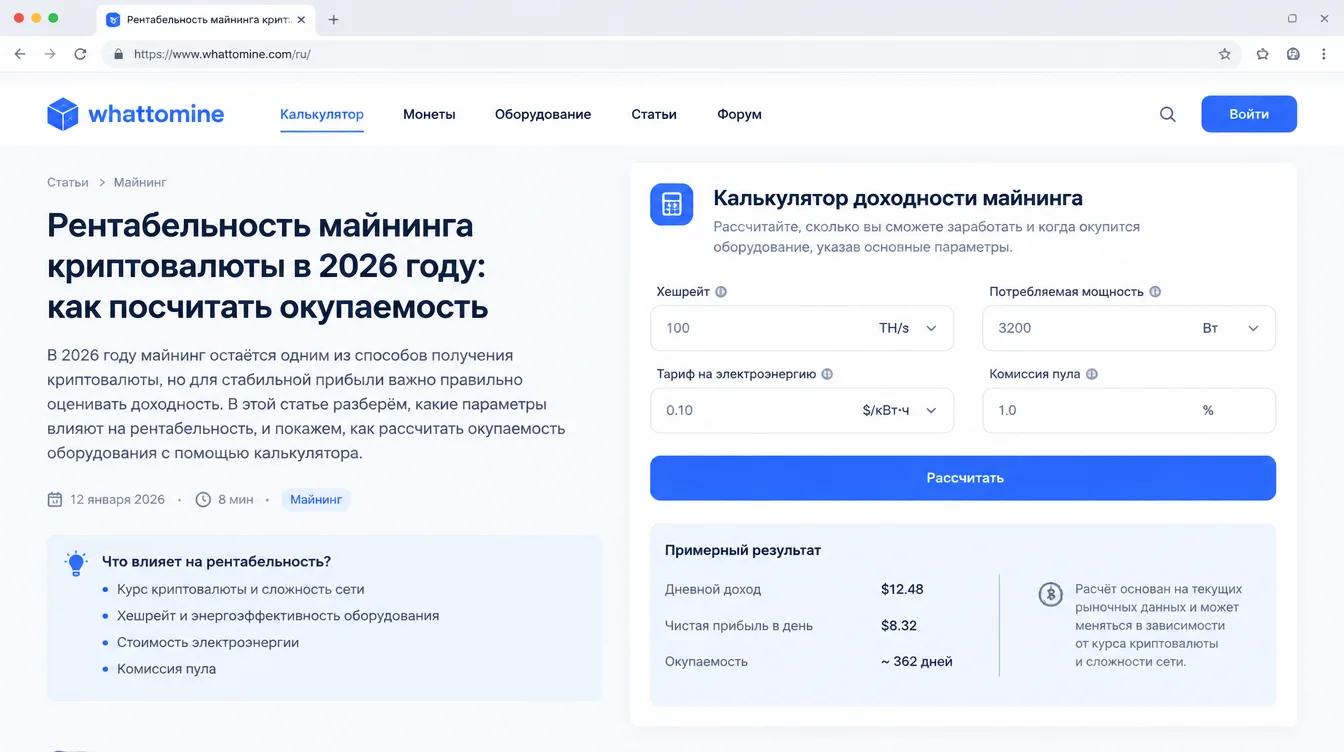
Task: Click the ~ 362 дней payback value
Action: pyautogui.click(x=917, y=661)
